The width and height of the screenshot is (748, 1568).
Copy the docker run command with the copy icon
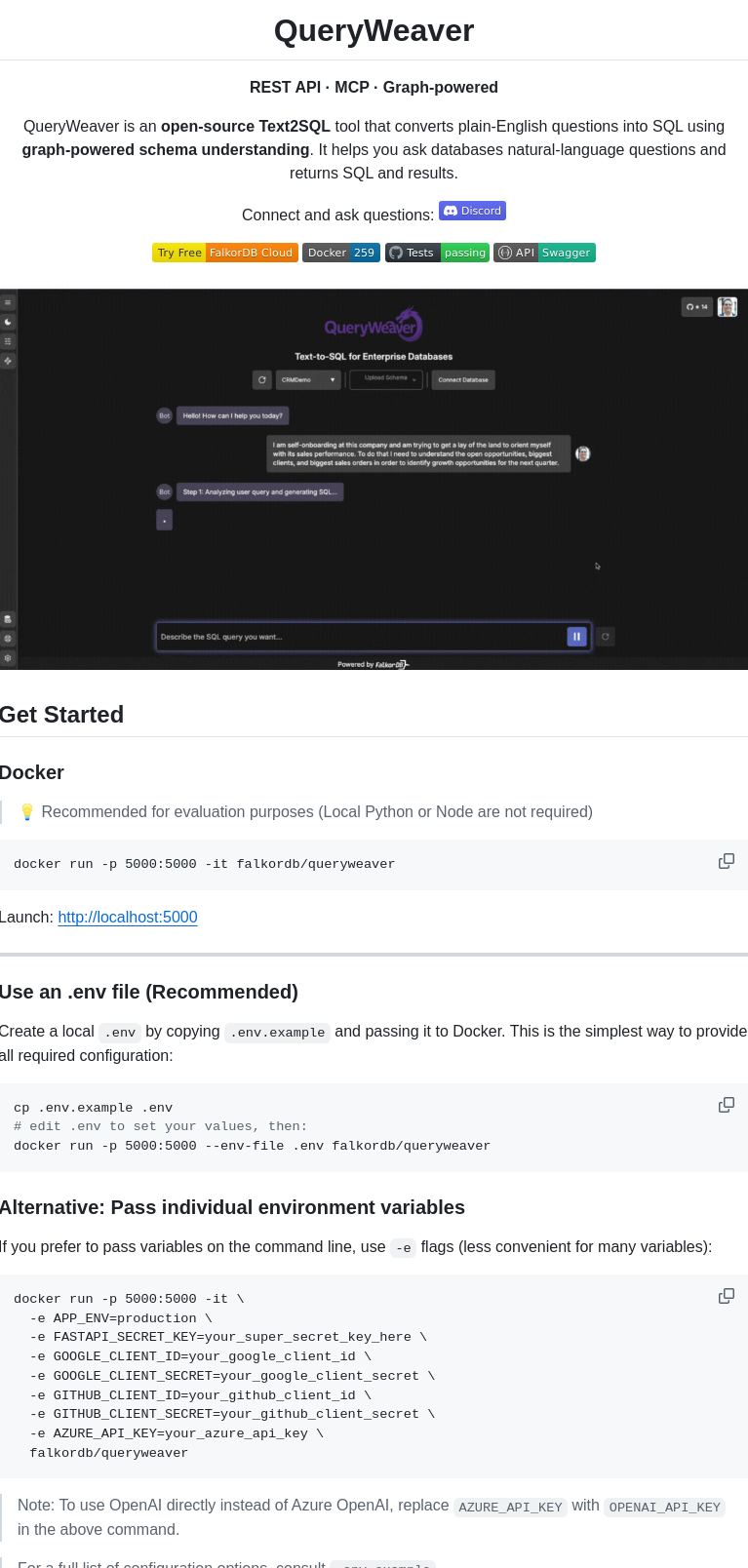click(727, 861)
